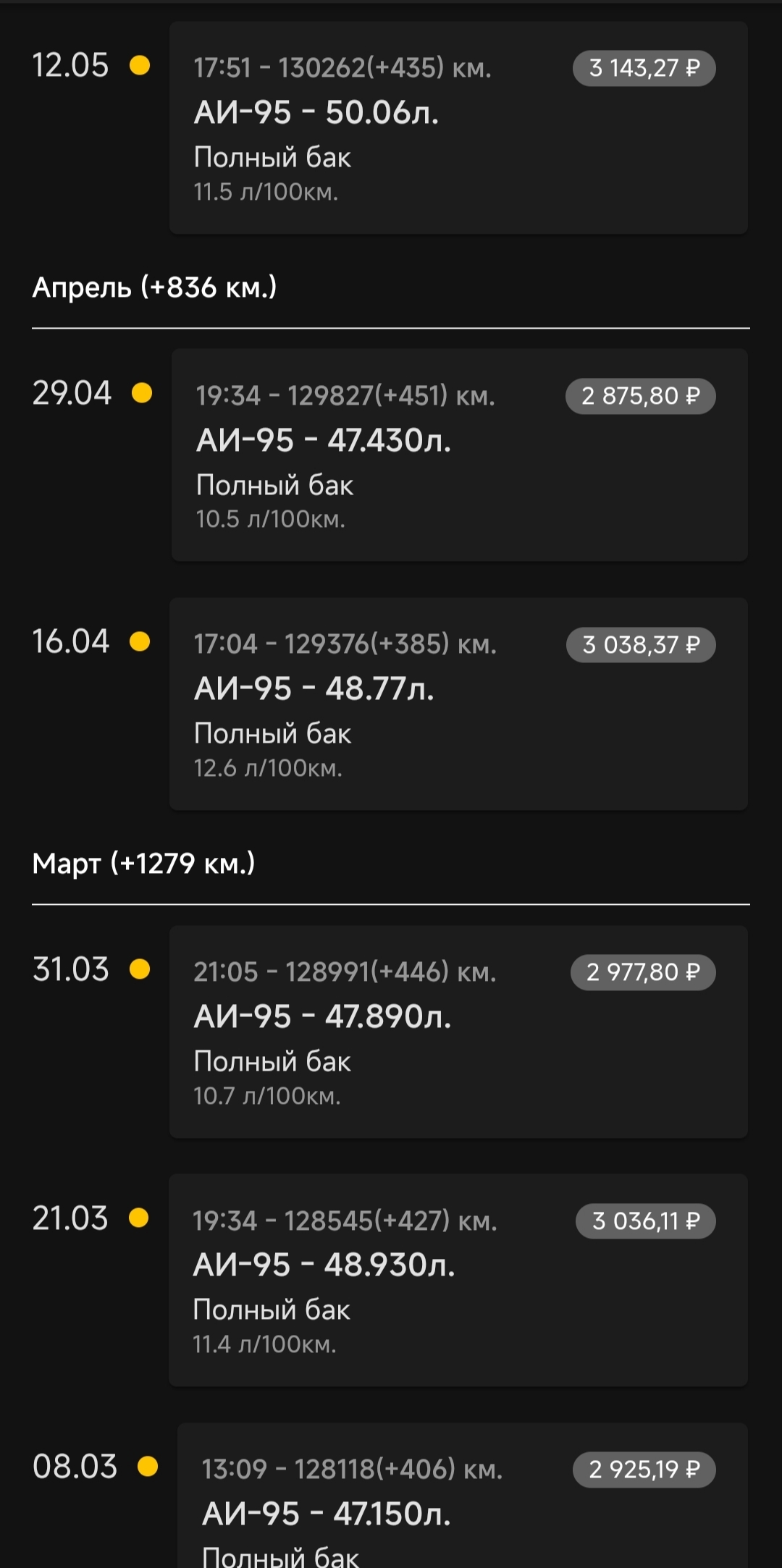Tap the 2 875,80 ₽ price badge
The height and width of the screenshot is (1568, 782).
point(640,396)
